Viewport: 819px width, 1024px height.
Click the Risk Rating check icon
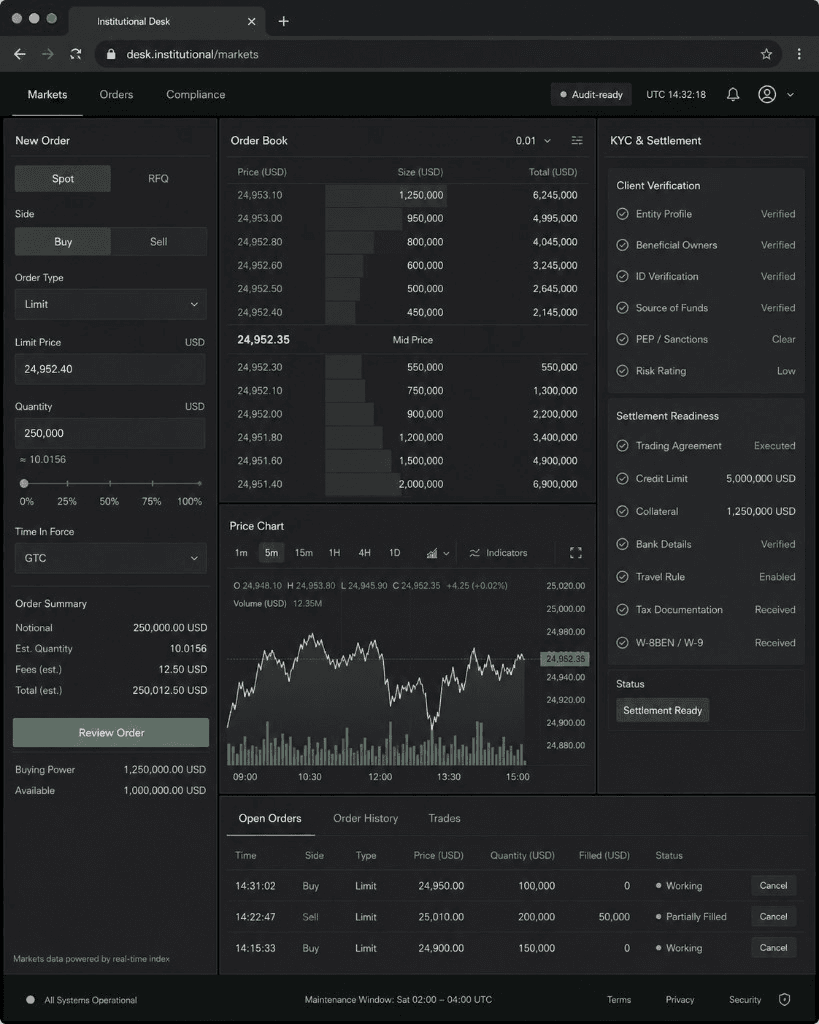(x=622, y=371)
